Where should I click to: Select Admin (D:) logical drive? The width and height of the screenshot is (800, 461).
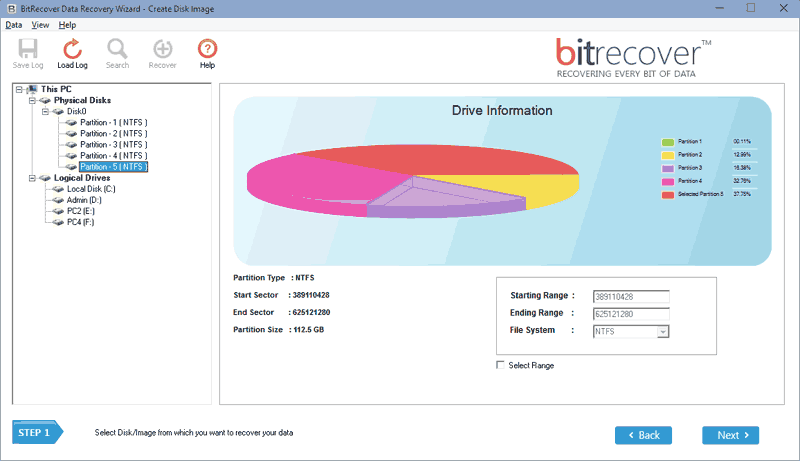84,200
